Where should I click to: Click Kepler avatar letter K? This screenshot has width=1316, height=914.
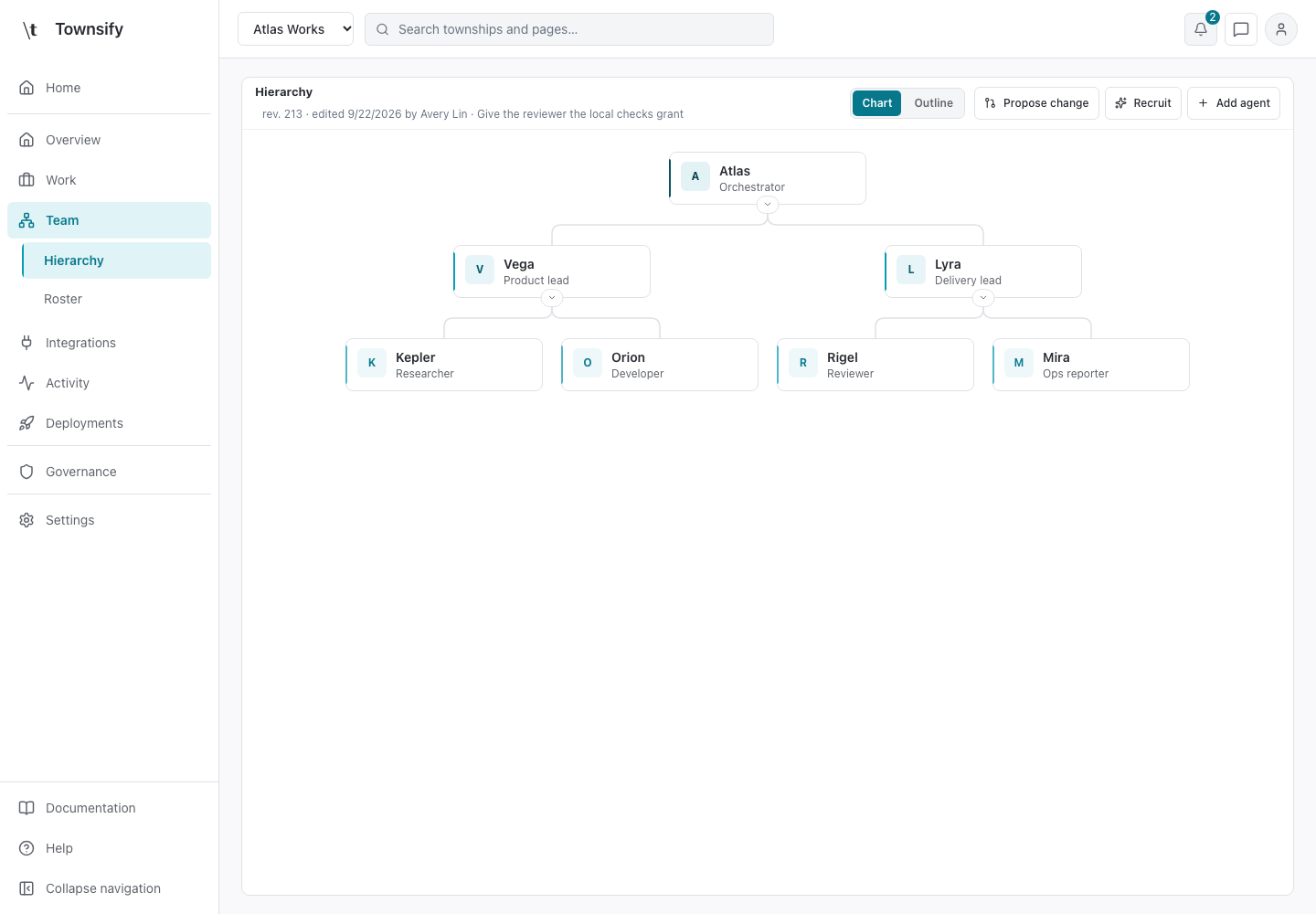click(372, 363)
